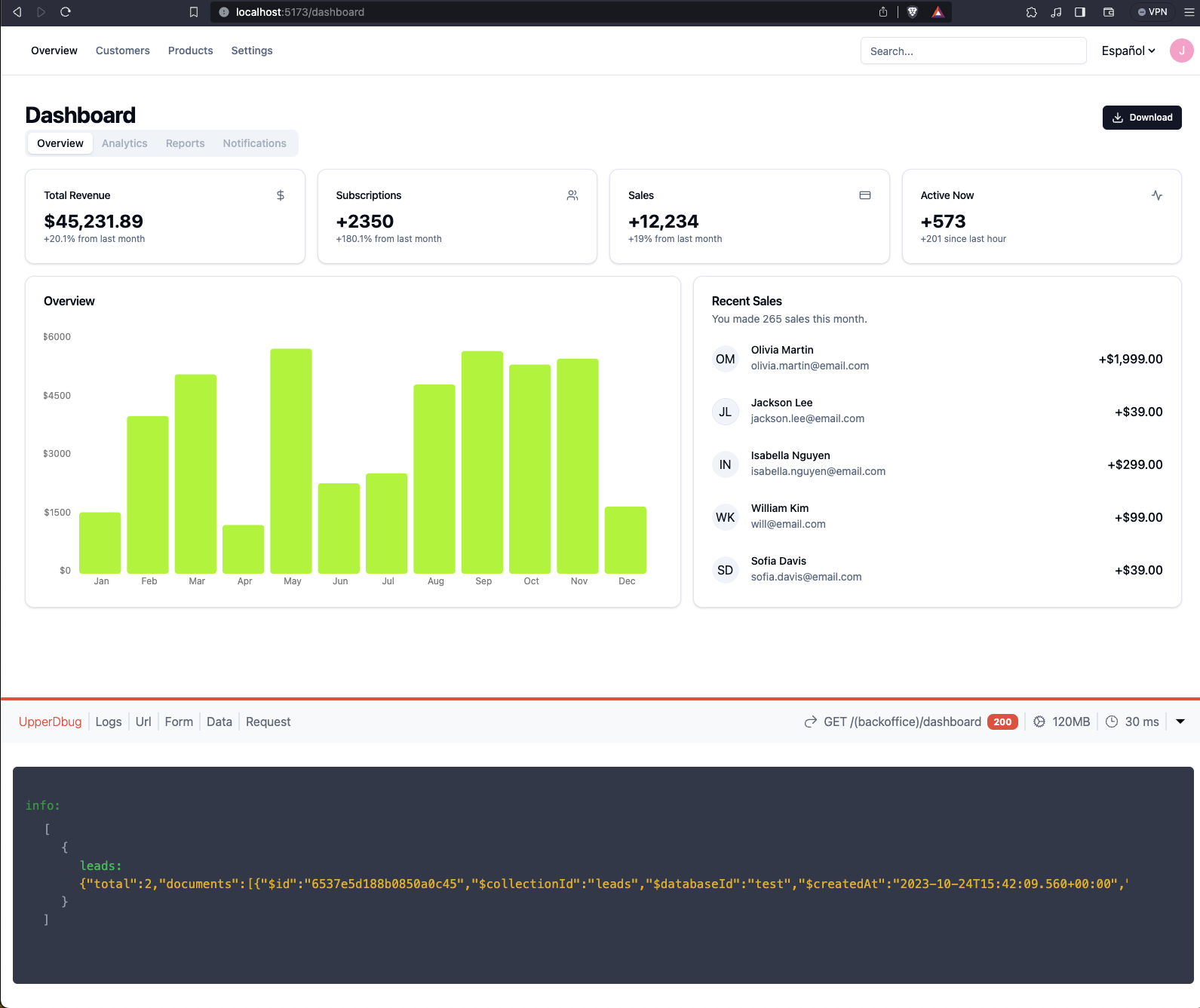Click the memory usage chip icon
This screenshot has height=1008, width=1200.
1039,722
